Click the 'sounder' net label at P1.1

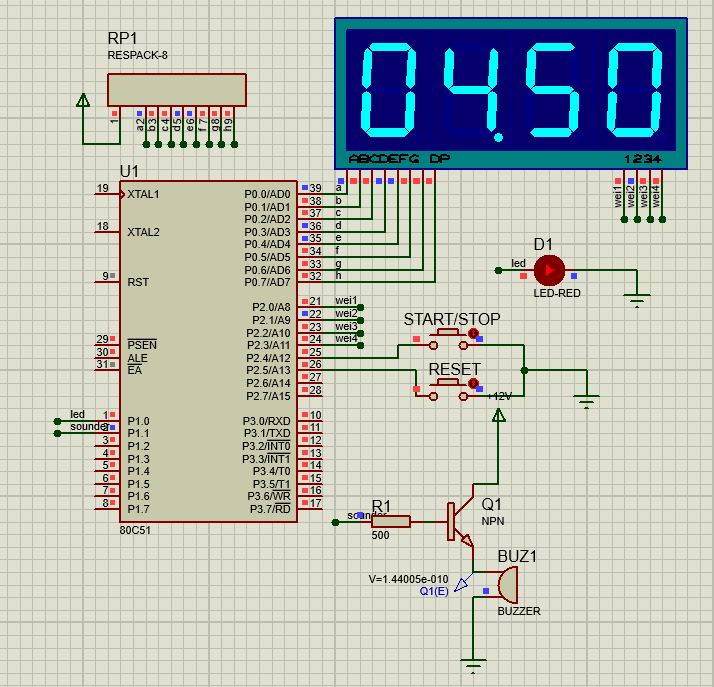click(89, 427)
